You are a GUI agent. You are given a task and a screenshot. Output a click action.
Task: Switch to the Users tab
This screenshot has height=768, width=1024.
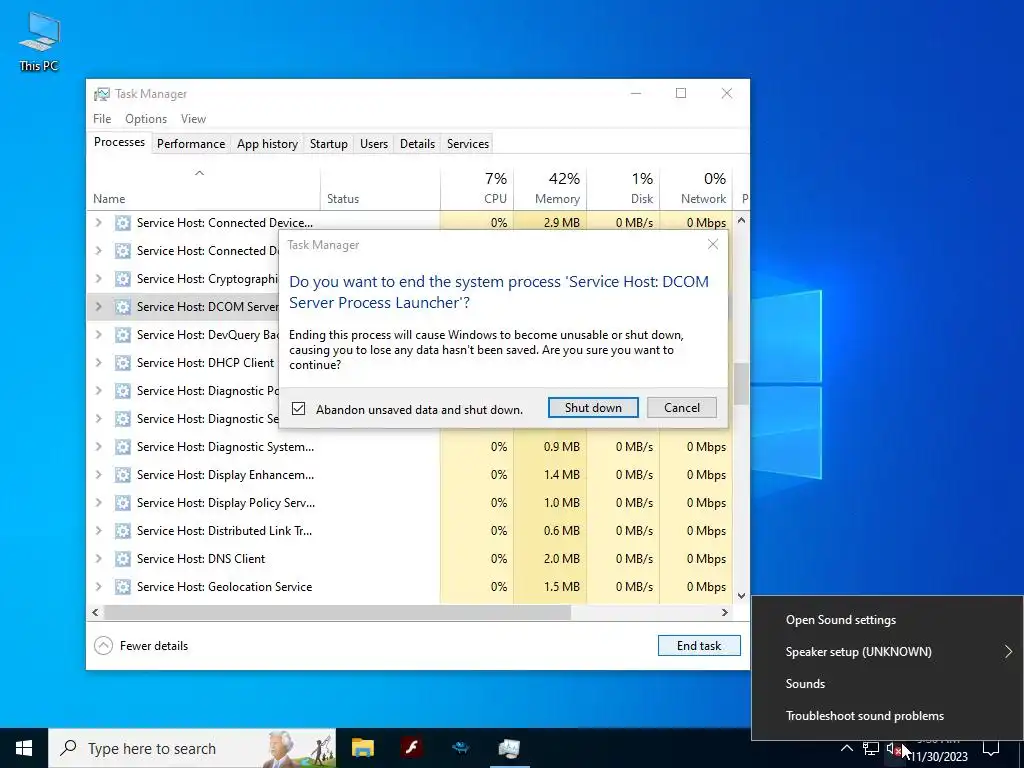(374, 144)
